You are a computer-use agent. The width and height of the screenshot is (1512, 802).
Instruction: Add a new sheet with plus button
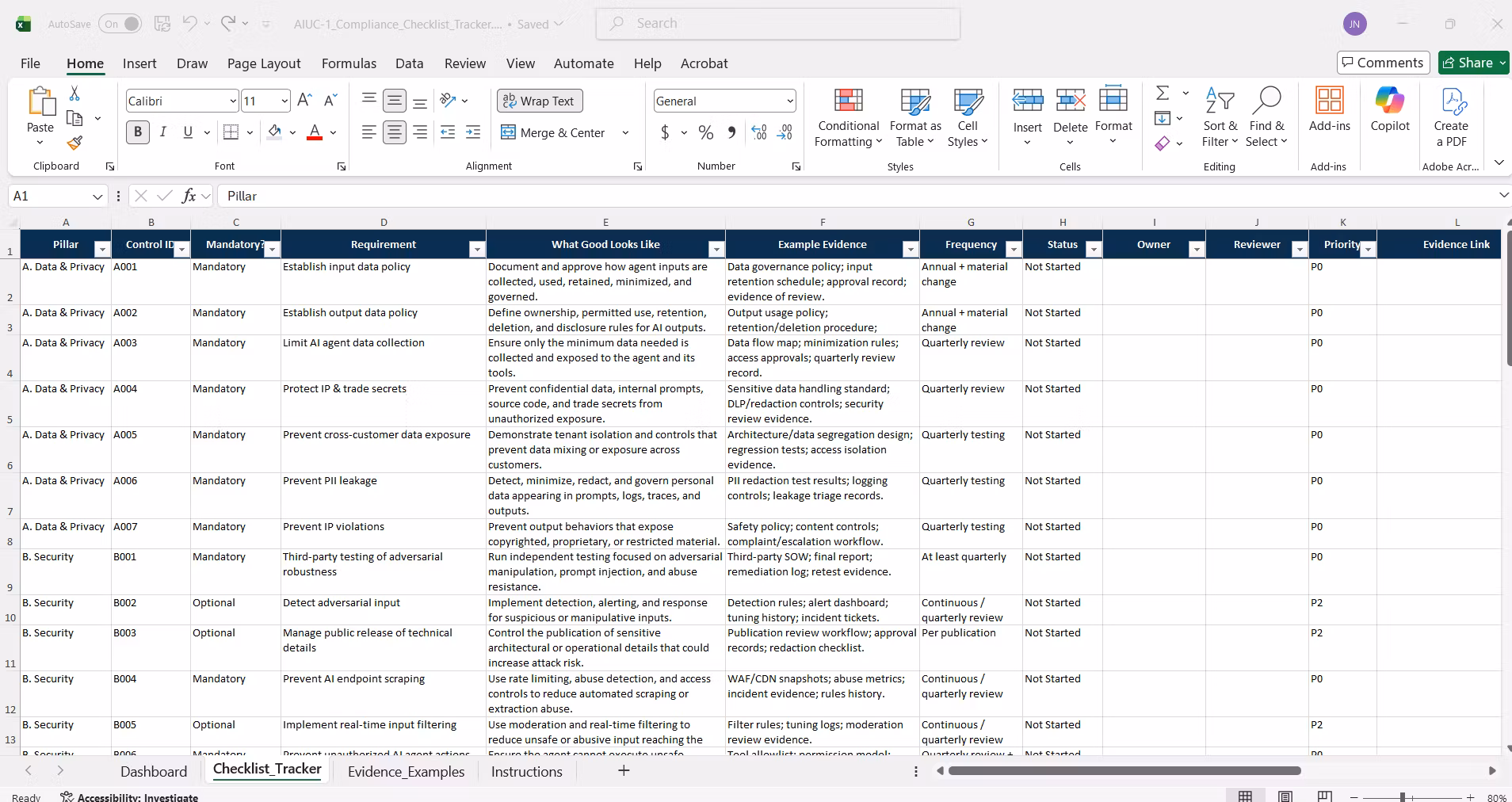coord(624,770)
